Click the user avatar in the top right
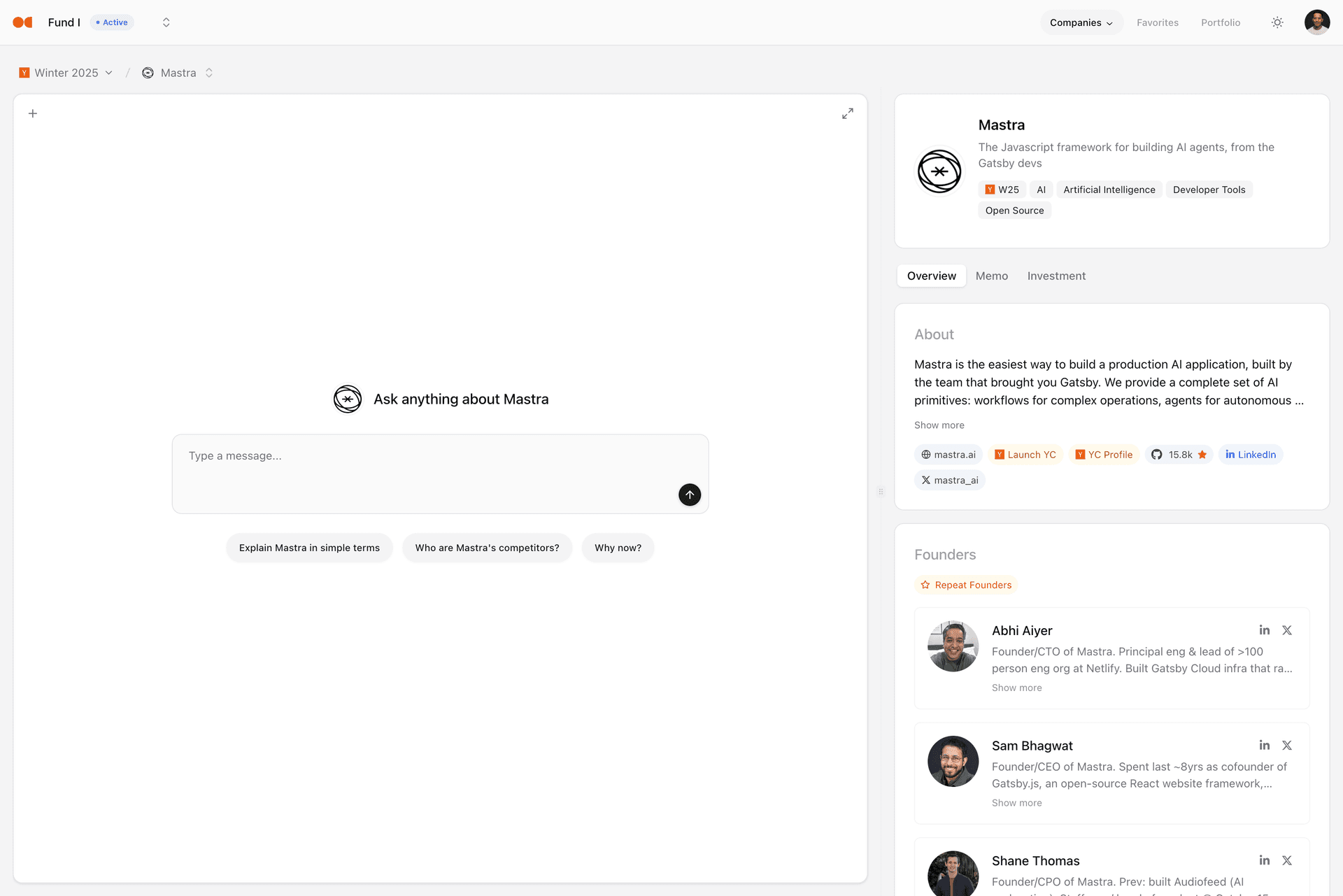This screenshot has height=896, width=1343. [x=1316, y=22]
